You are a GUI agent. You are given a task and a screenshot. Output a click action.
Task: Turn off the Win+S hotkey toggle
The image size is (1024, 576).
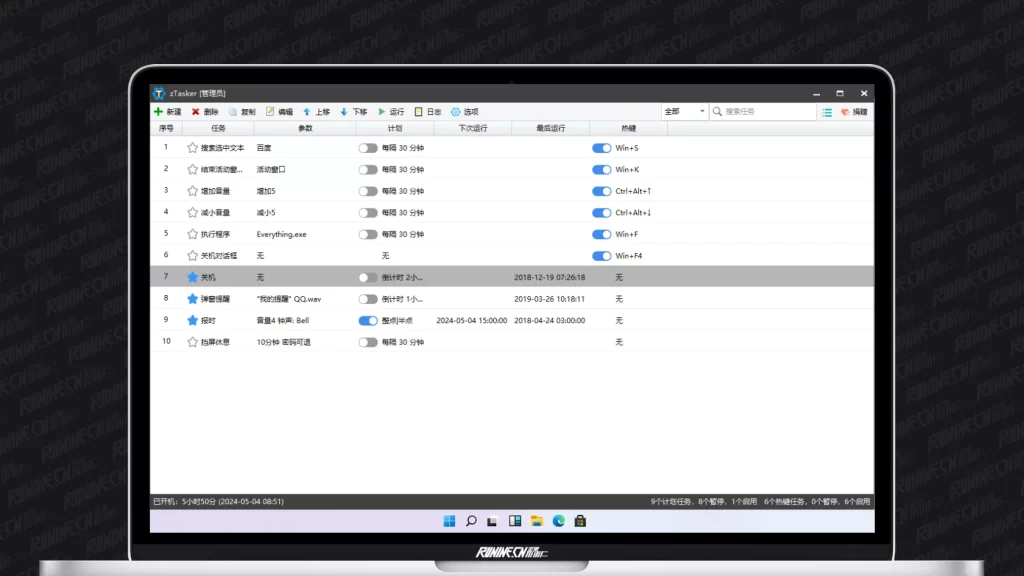(x=601, y=148)
